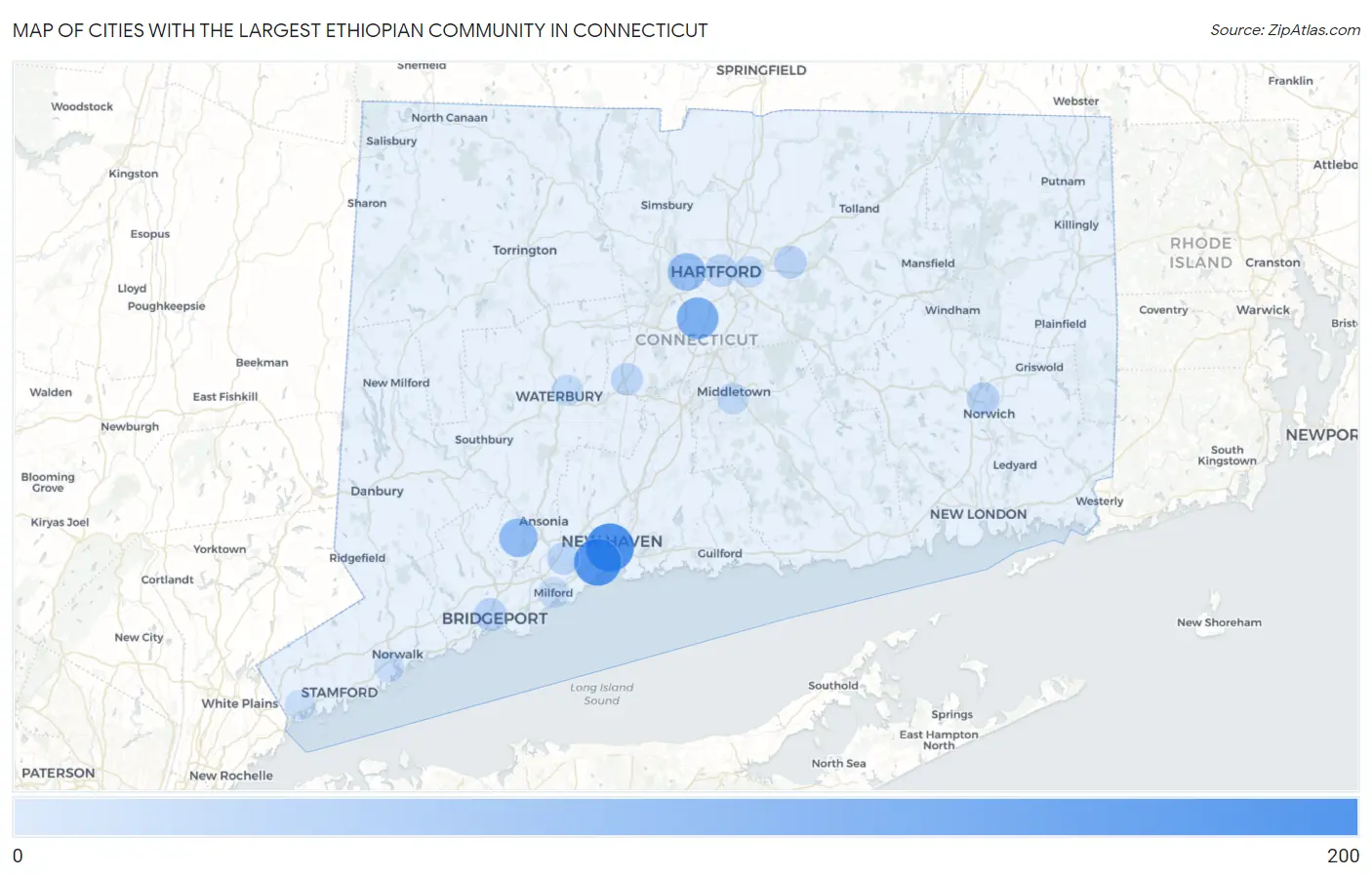Click the map title heading
Image resolution: width=1372 pixels, height=877 pixels.
360,30
